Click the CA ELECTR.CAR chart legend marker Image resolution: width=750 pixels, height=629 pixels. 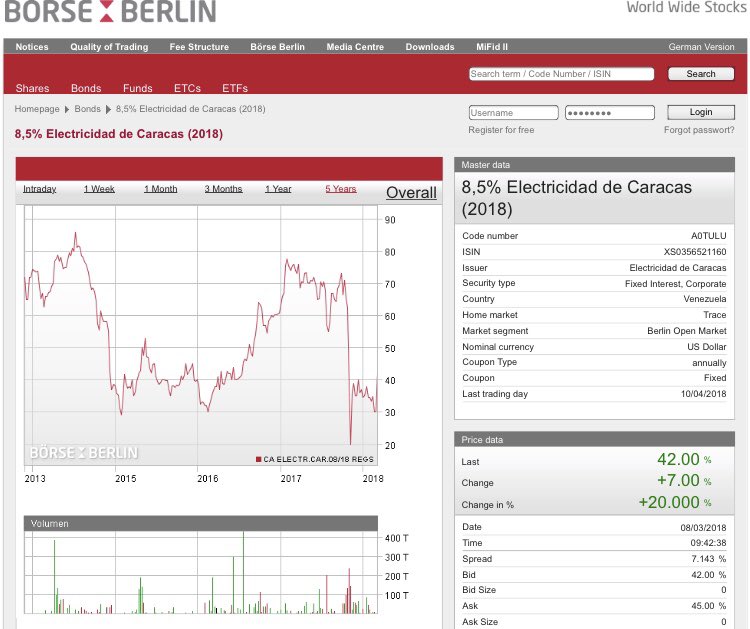[x=258, y=459]
